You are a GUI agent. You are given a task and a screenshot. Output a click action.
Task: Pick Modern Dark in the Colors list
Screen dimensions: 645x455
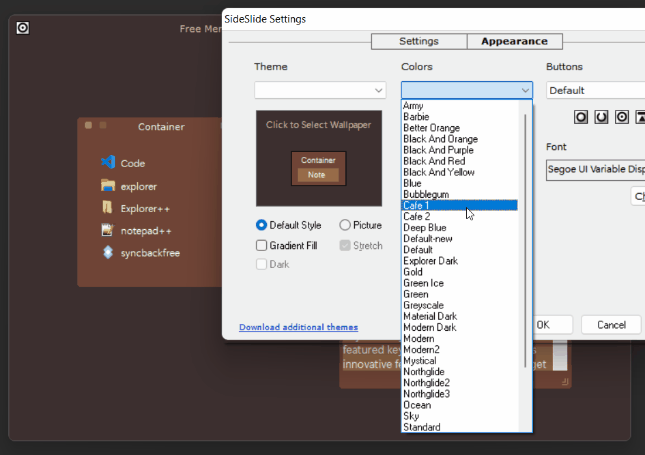pyautogui.click(x=430, y=328)
